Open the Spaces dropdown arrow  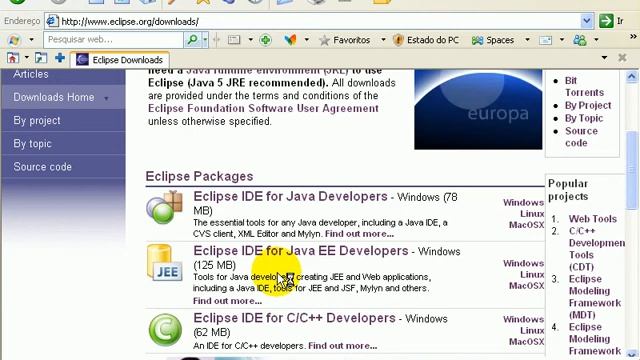point(527,40)
